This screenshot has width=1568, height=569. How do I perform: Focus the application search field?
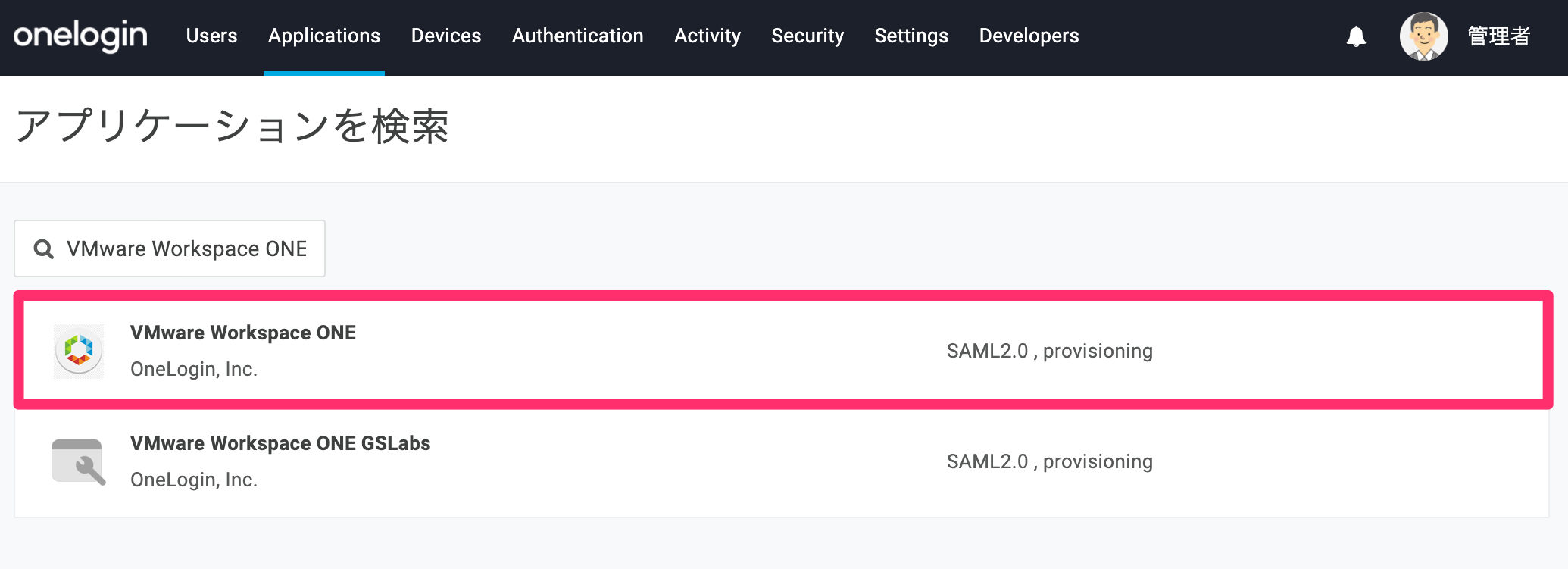(170, 249)
